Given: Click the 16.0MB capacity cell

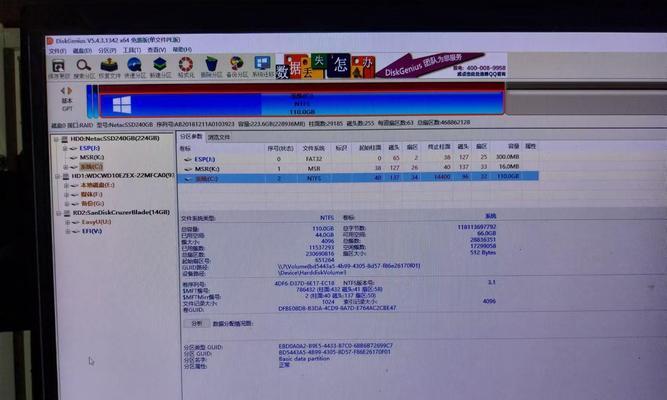Looking at the screenshot, I should click(x=509, y=166).
